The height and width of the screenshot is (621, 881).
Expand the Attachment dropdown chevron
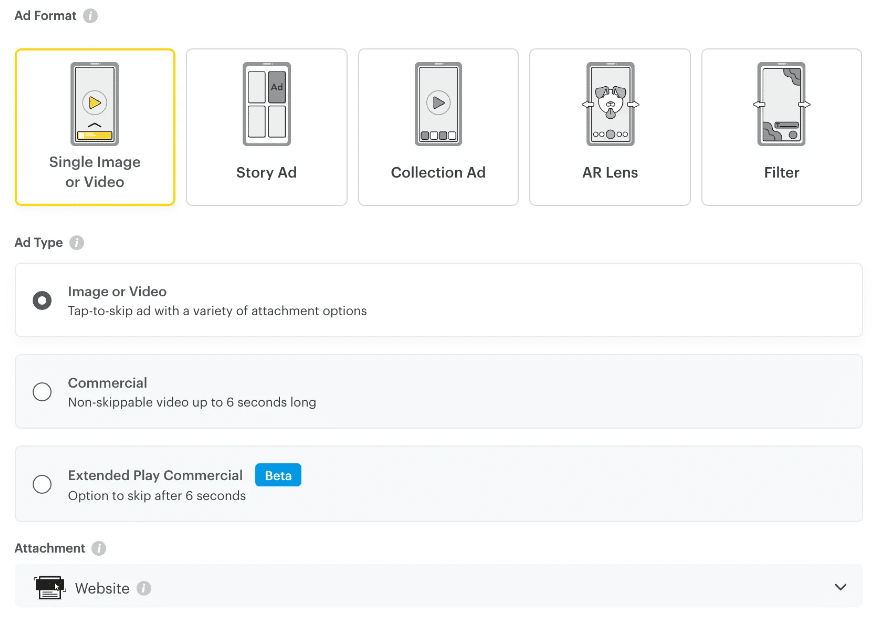pos(841,587)
